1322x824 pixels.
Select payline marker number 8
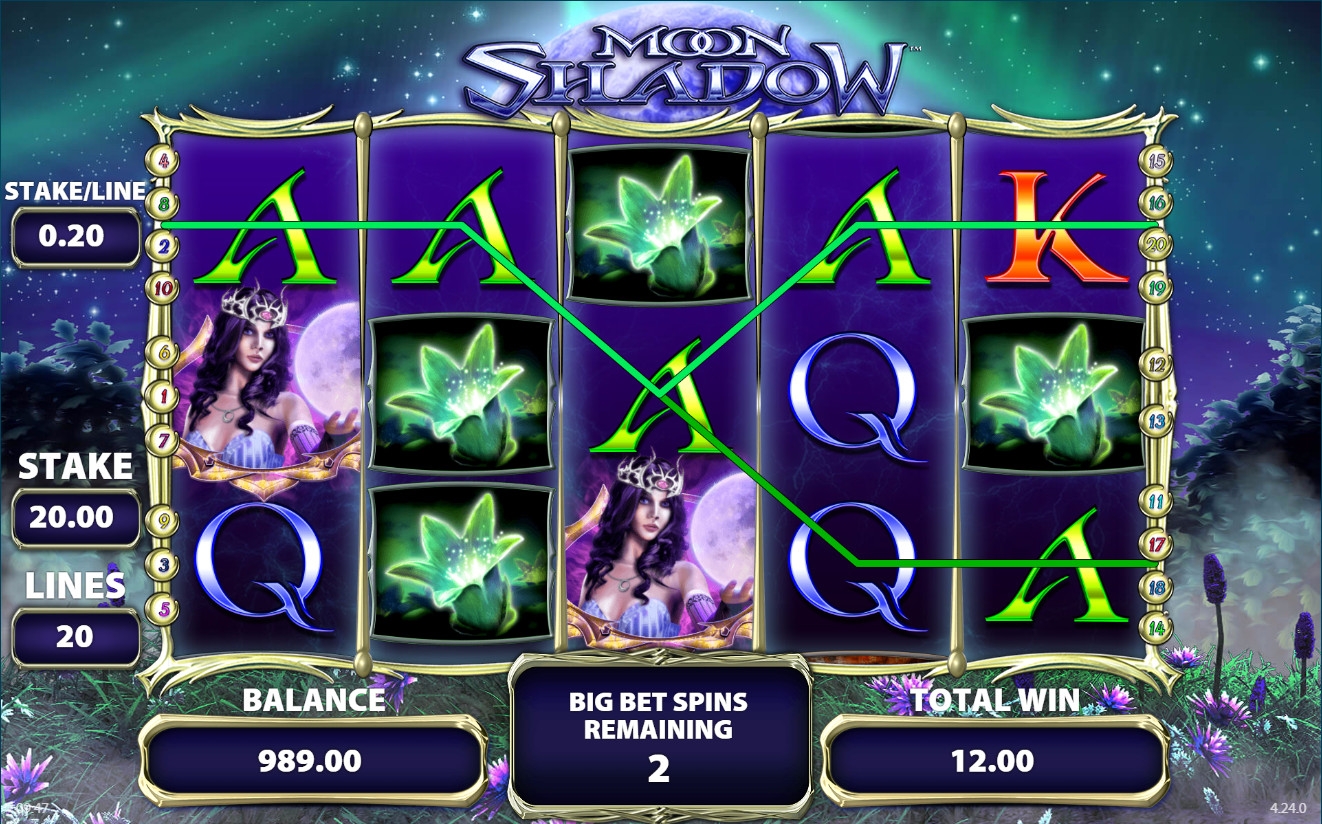tap(163, 204)
